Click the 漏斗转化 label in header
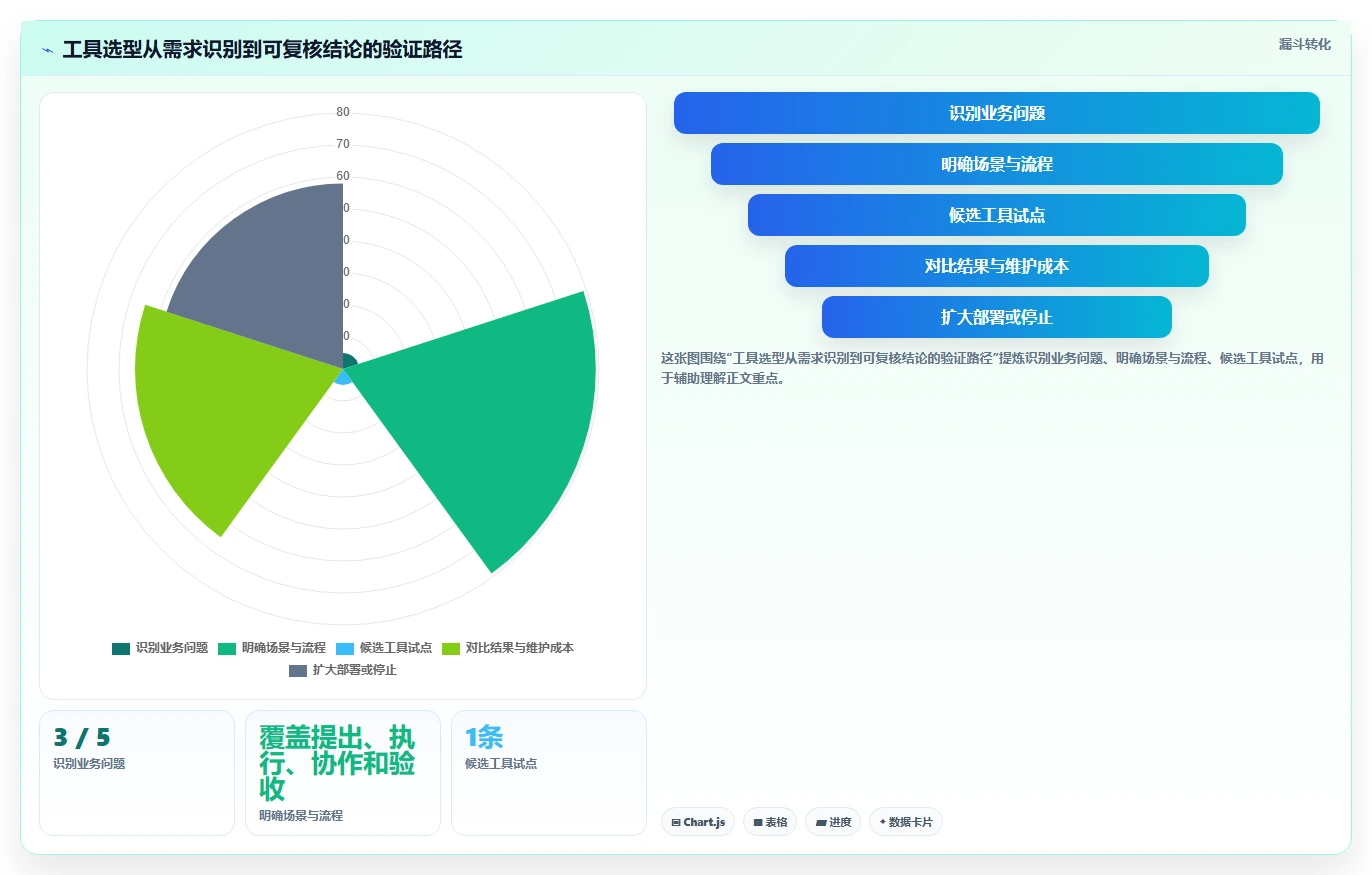Image resolution: width=1372 pixels, height=875 pixels. tap(1305, 44)
